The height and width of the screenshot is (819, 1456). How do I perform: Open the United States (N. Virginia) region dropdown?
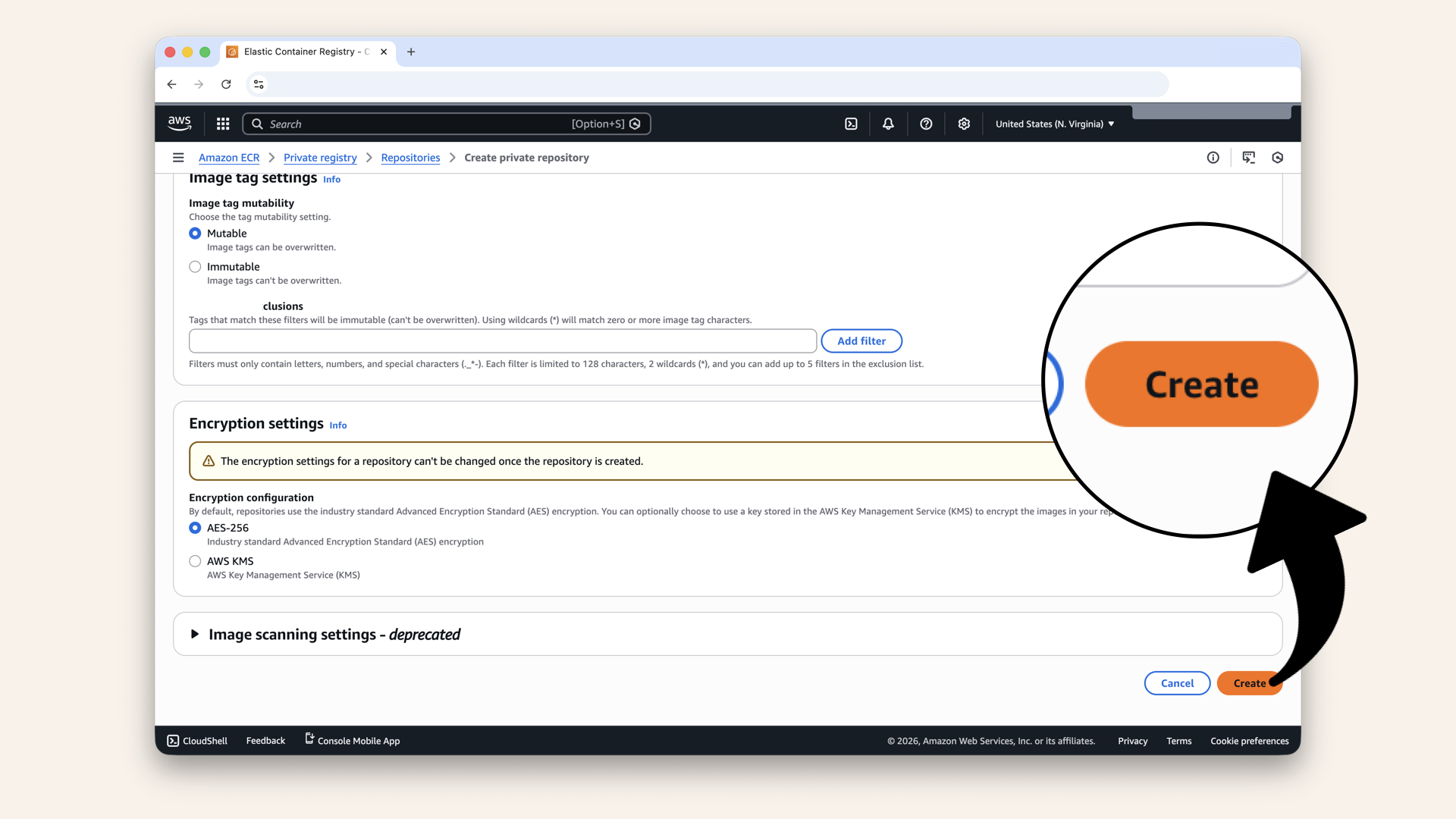(1054, 124)
